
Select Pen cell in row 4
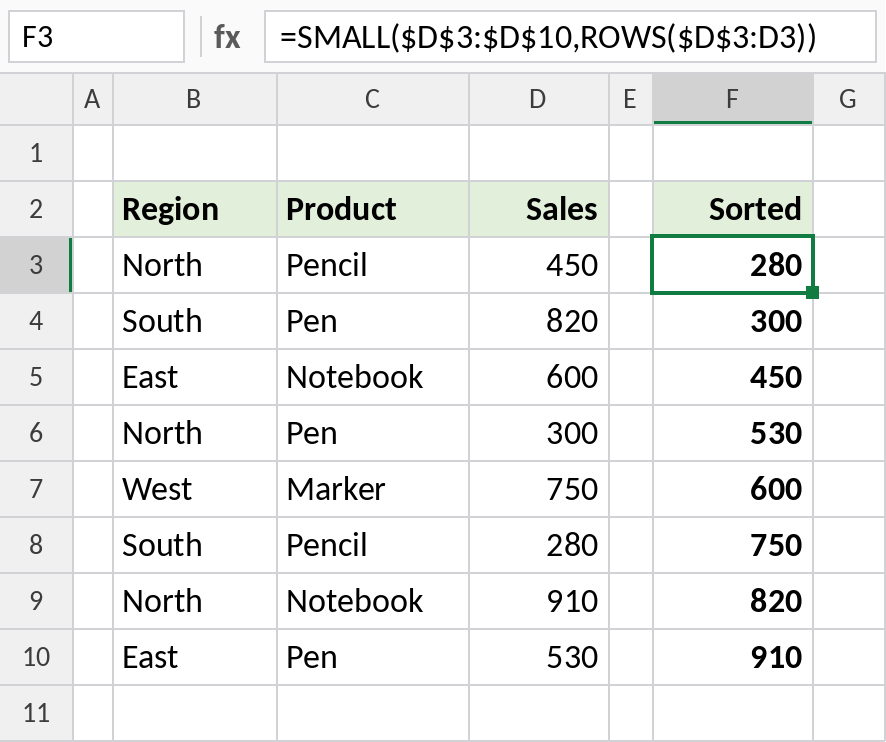point(373,321)
